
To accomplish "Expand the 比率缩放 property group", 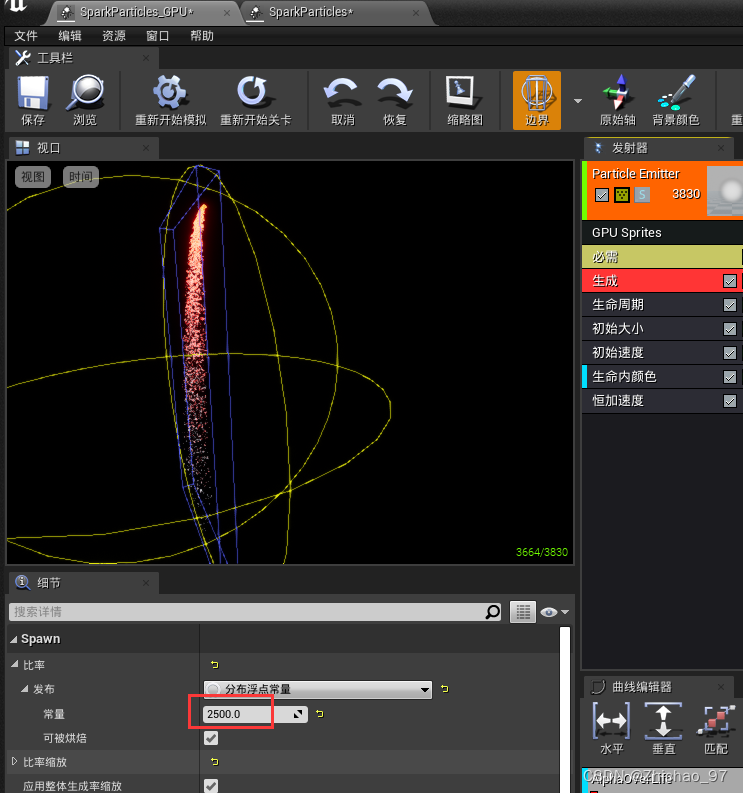I will (14, 762).
